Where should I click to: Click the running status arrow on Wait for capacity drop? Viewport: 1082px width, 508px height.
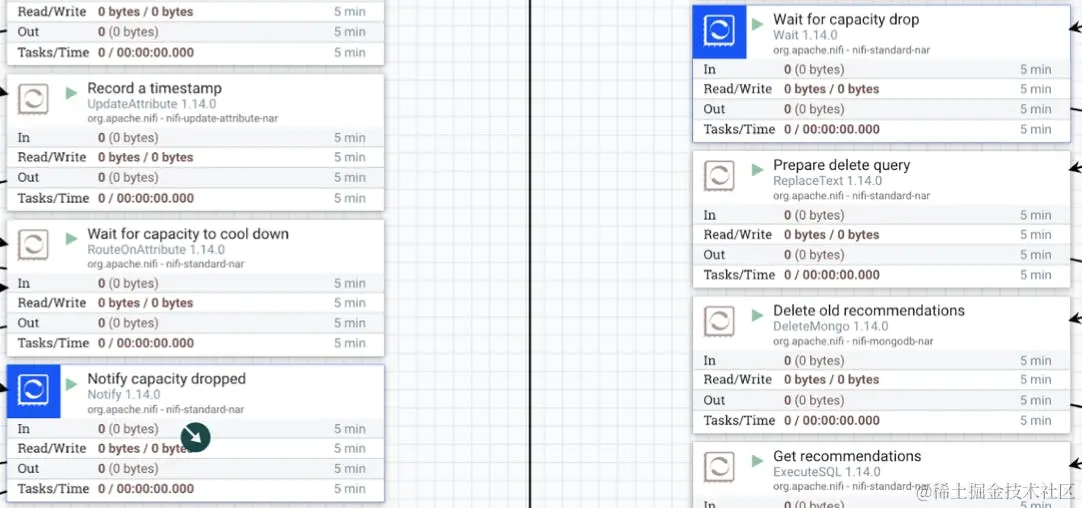(x=758, y=23)
